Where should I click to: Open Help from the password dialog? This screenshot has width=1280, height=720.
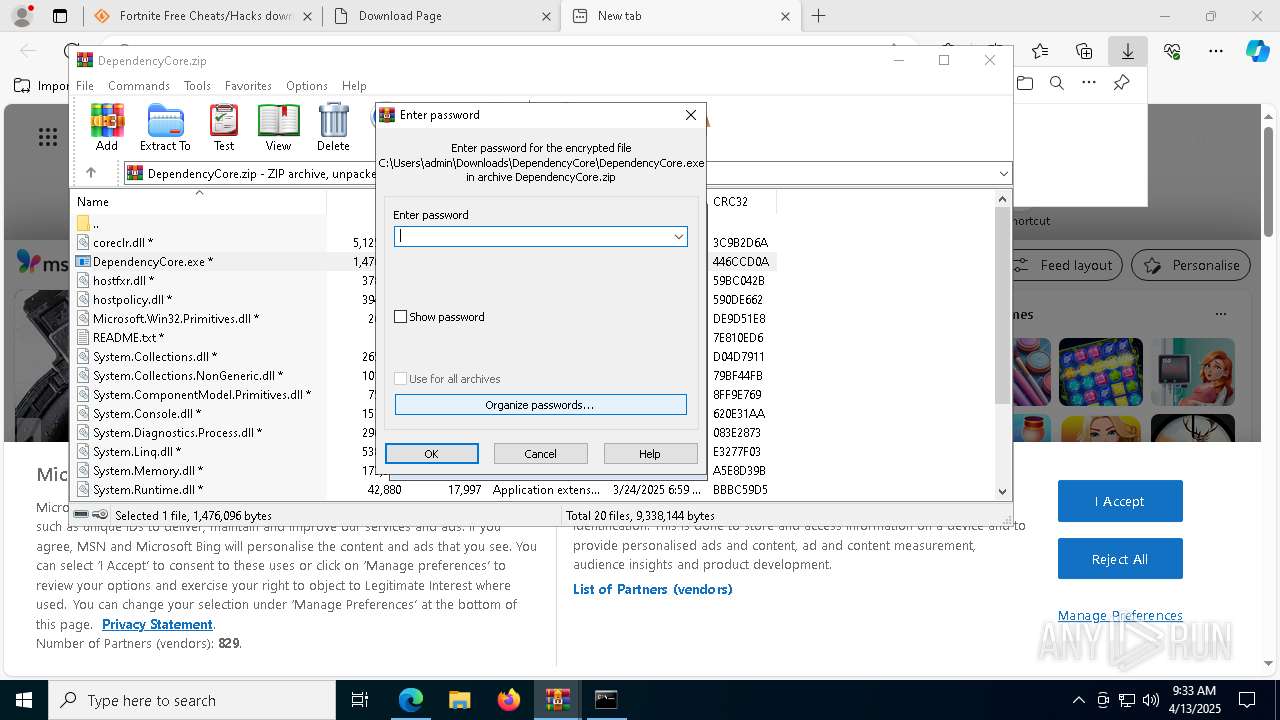tap(649, 454)
